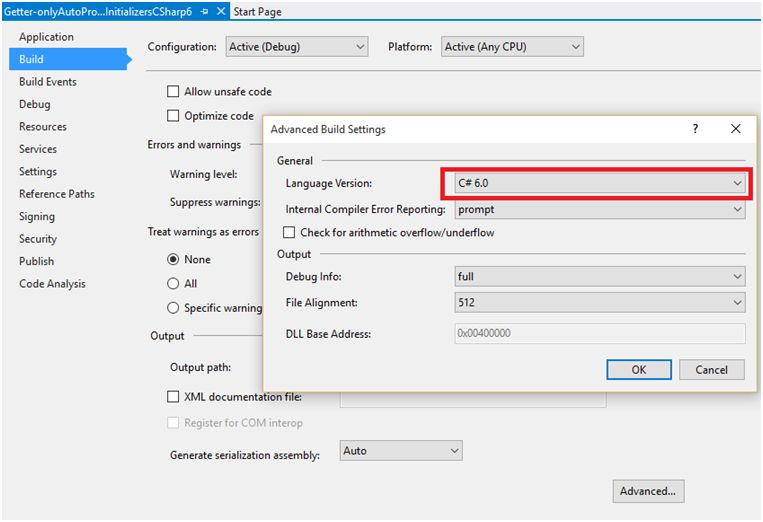
Task: Switch to the Start Page tab
Action: coord(257,12)
